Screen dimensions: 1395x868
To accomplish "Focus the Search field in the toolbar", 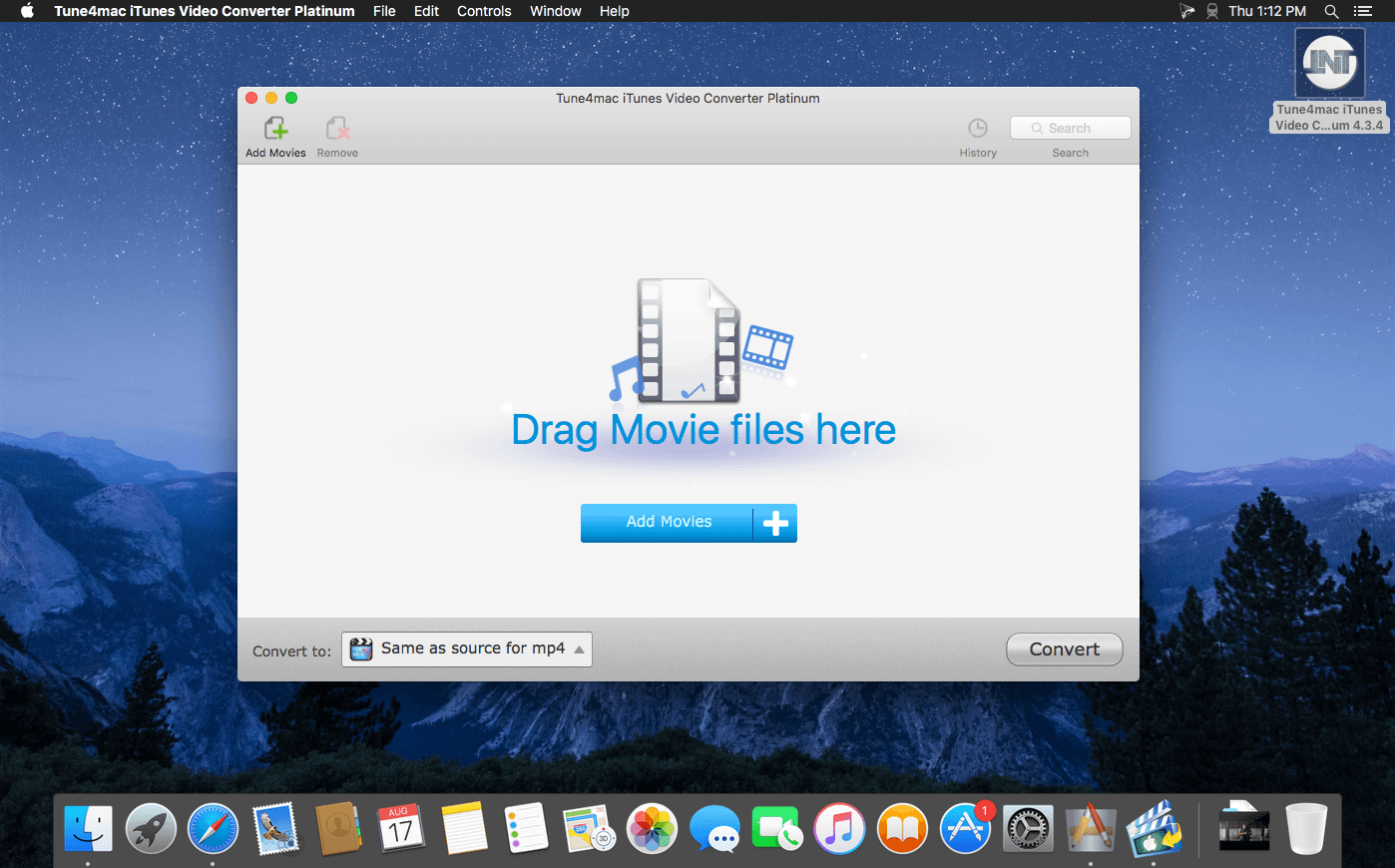I will [1070, 128].
